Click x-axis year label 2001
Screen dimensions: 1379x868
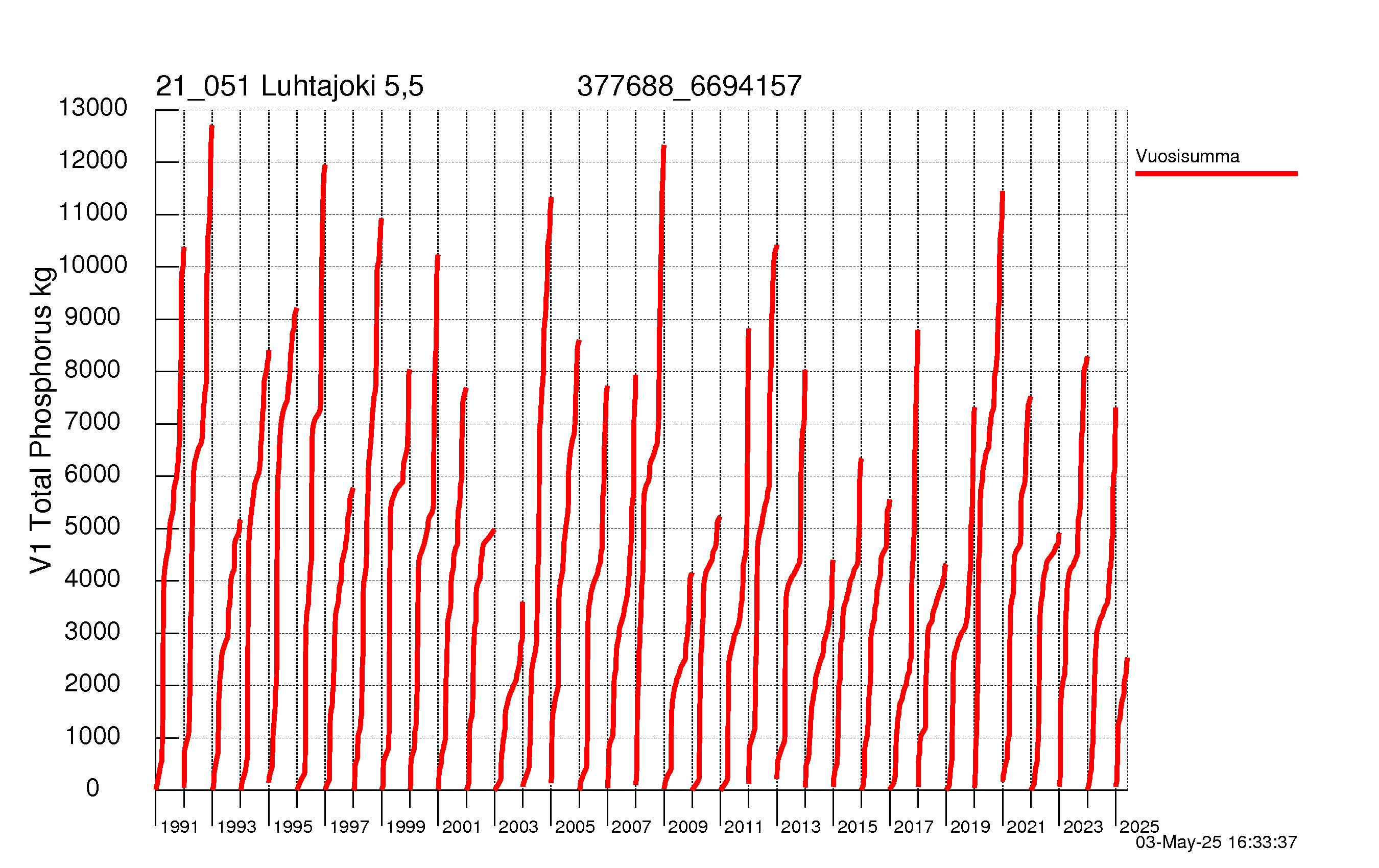pos(462,827)
